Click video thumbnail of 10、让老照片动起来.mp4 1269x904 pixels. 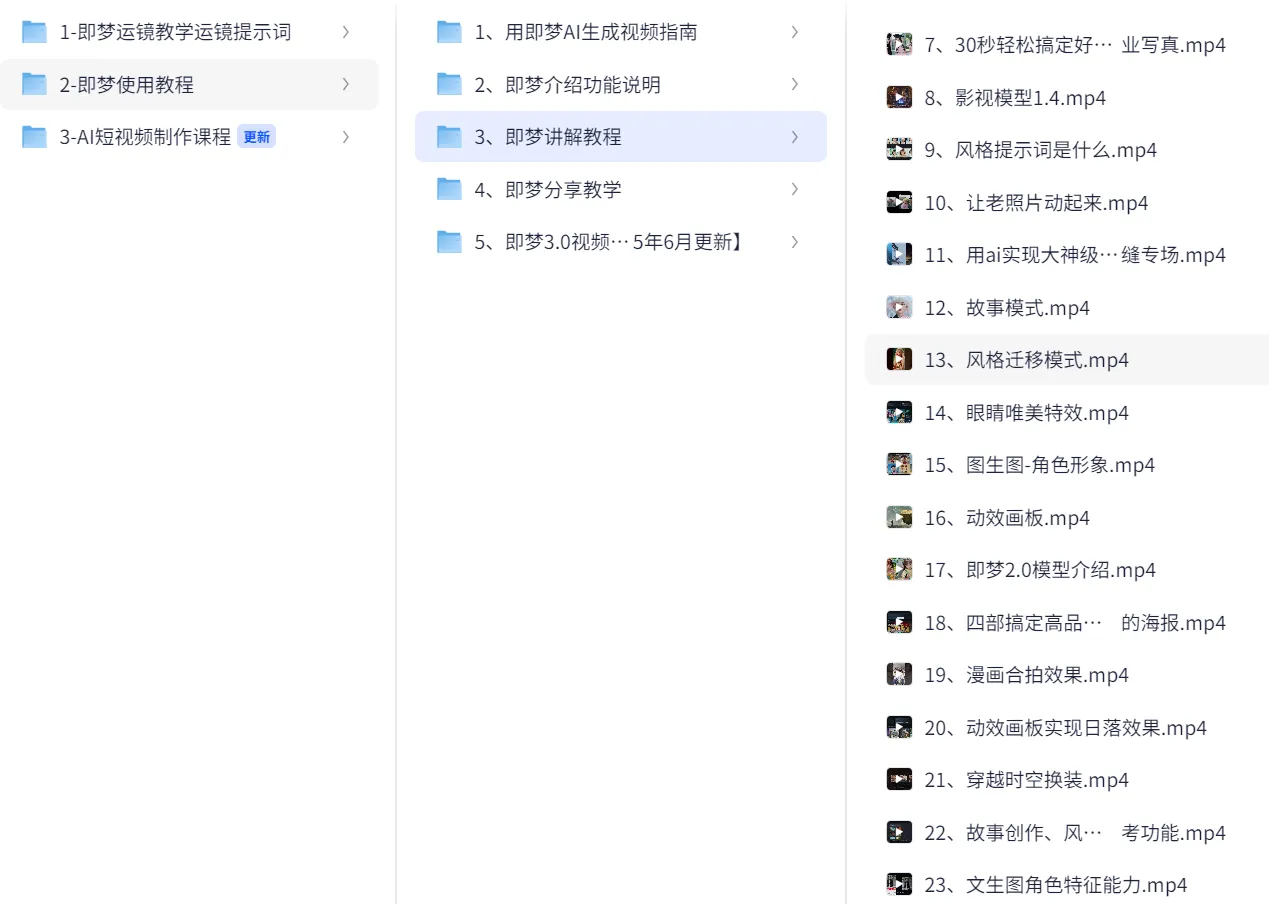(899, 202)
